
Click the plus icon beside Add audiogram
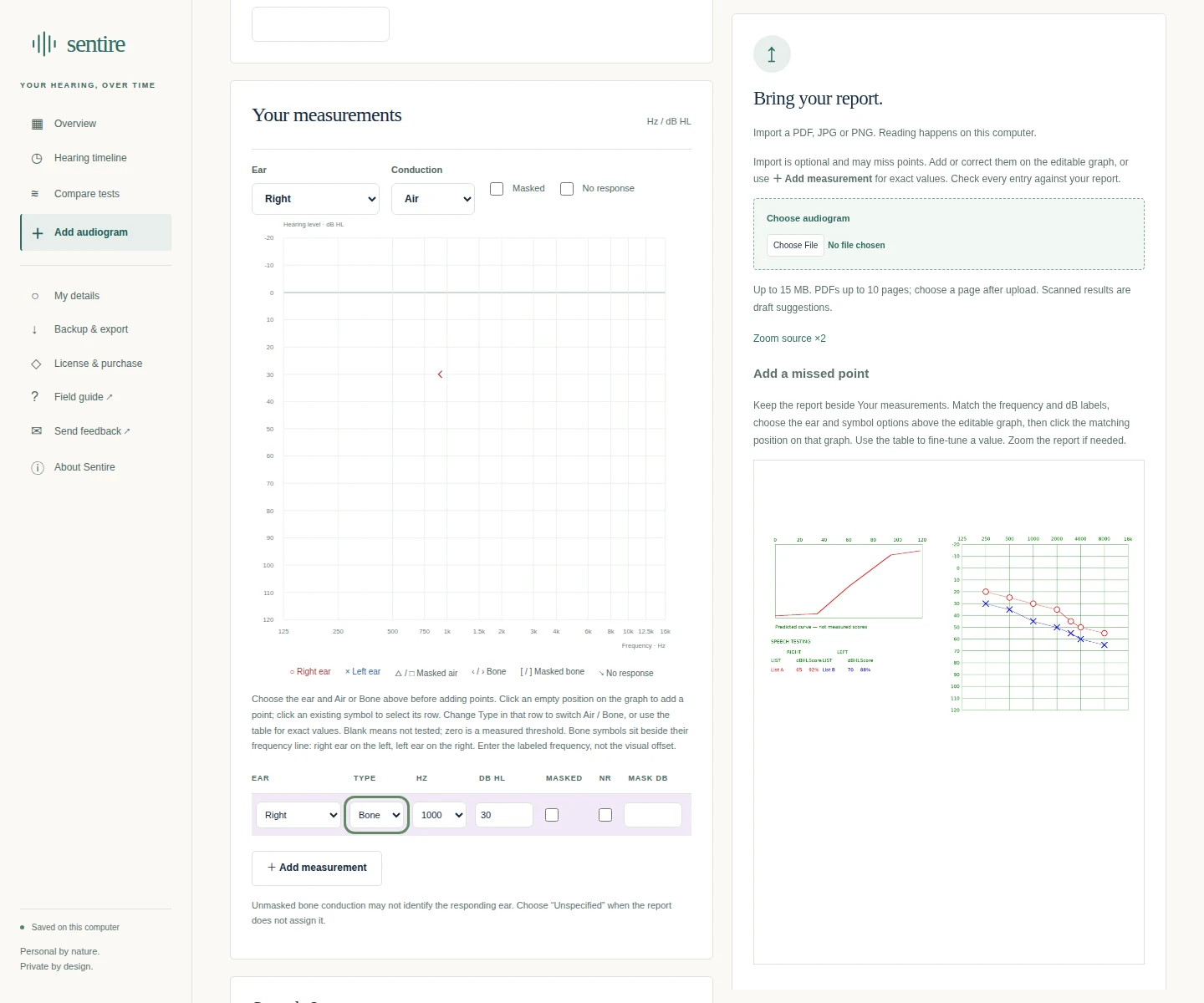38,233
